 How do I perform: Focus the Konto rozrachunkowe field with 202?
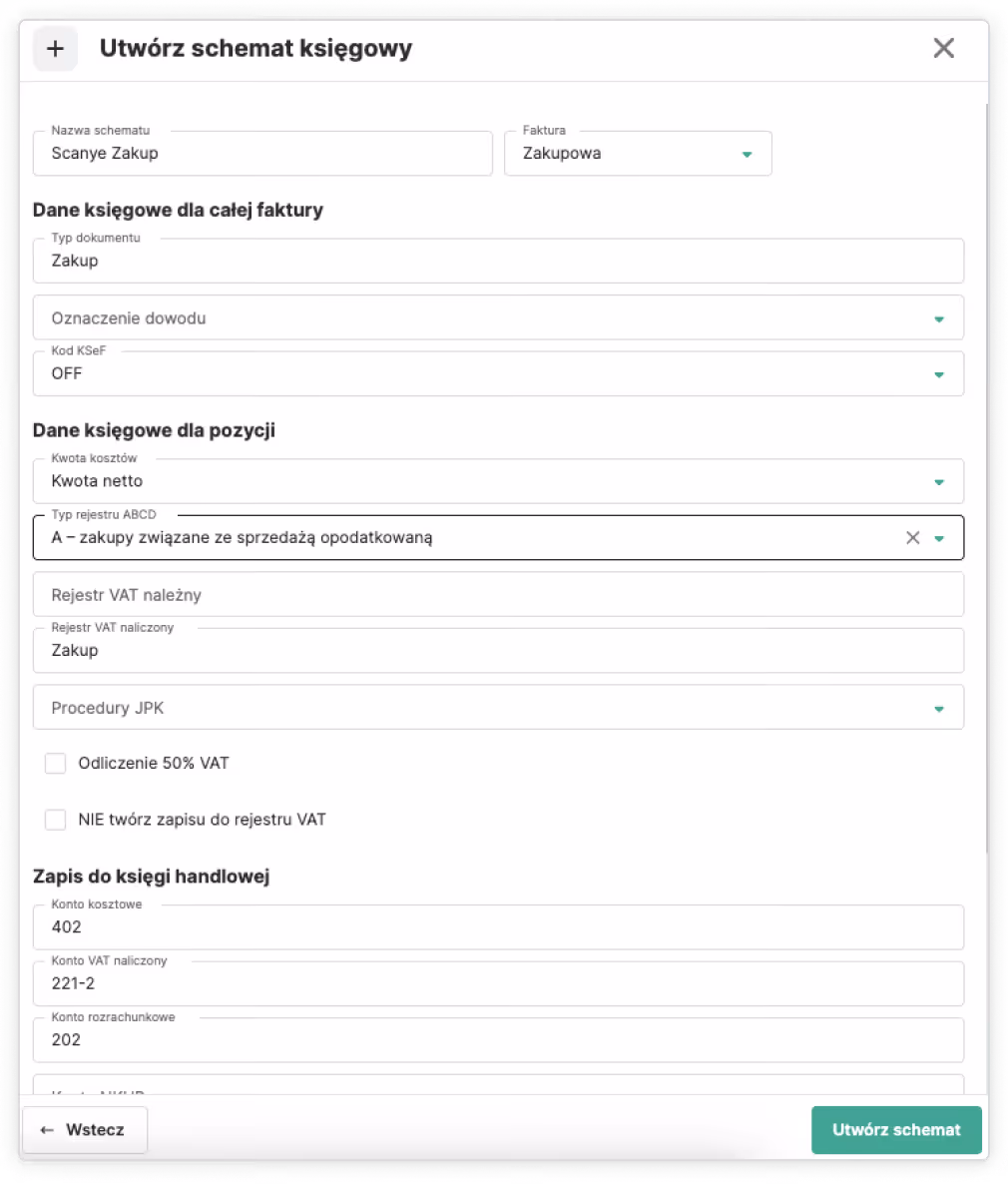[498, 1039]
